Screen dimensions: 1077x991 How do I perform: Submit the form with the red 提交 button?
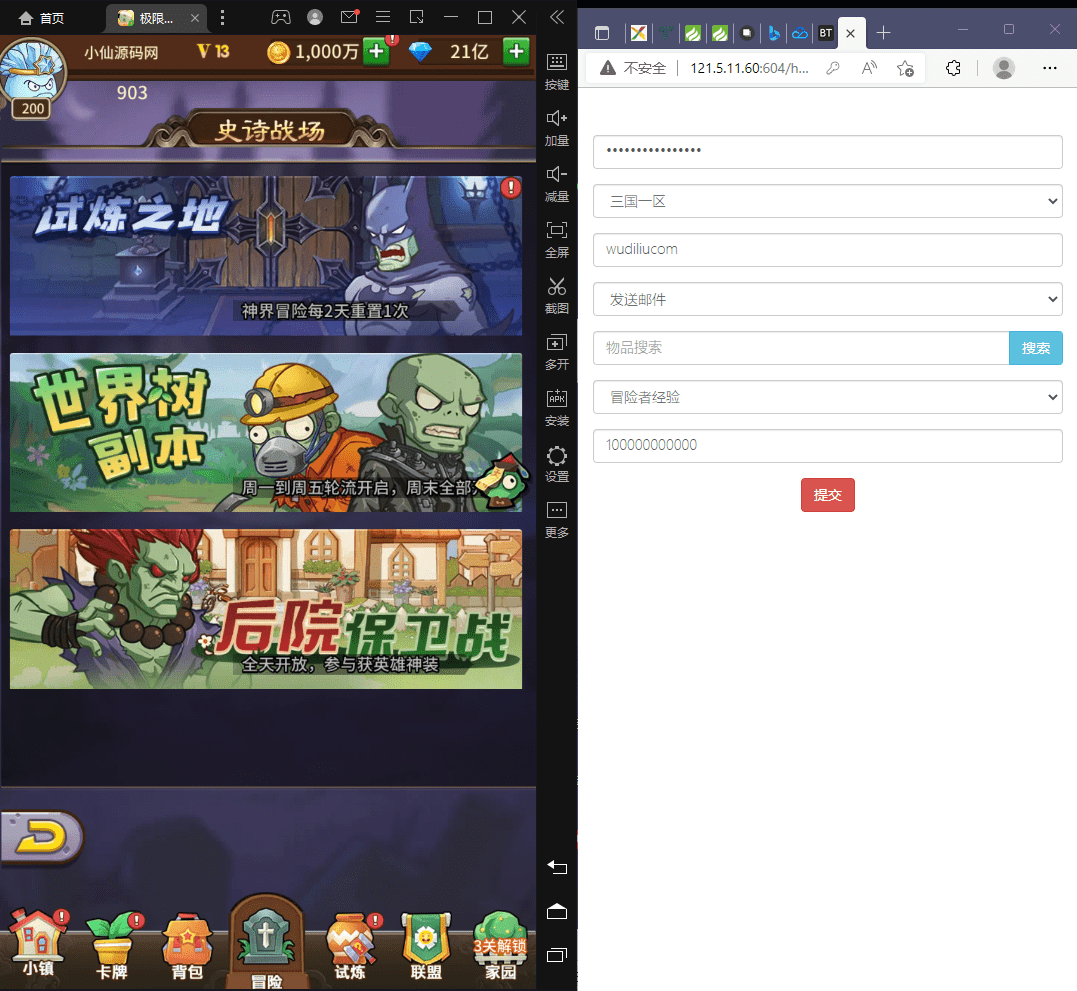pos(828,495)
